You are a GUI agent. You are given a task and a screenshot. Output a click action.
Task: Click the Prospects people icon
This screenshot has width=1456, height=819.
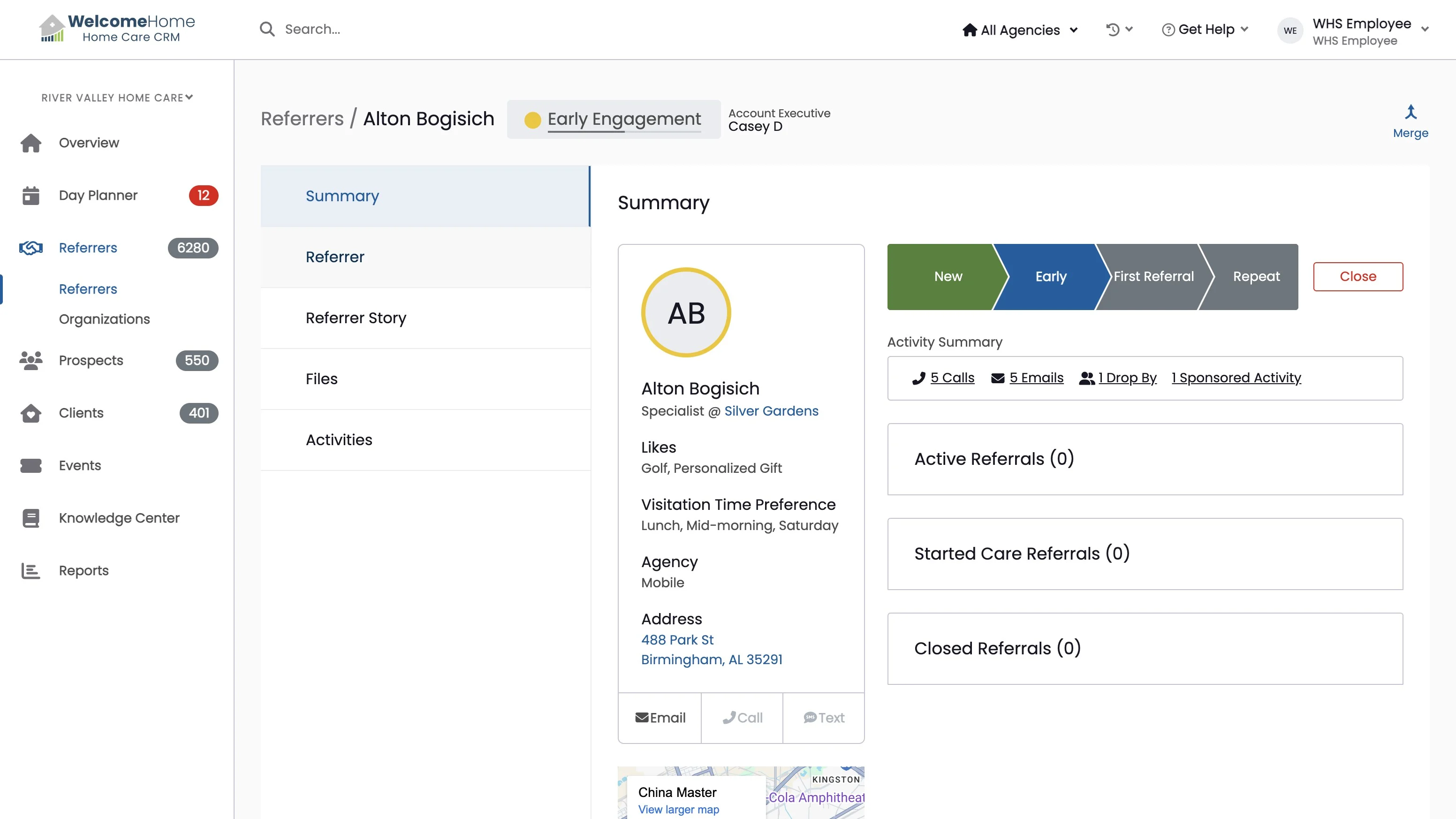[31, 361]
